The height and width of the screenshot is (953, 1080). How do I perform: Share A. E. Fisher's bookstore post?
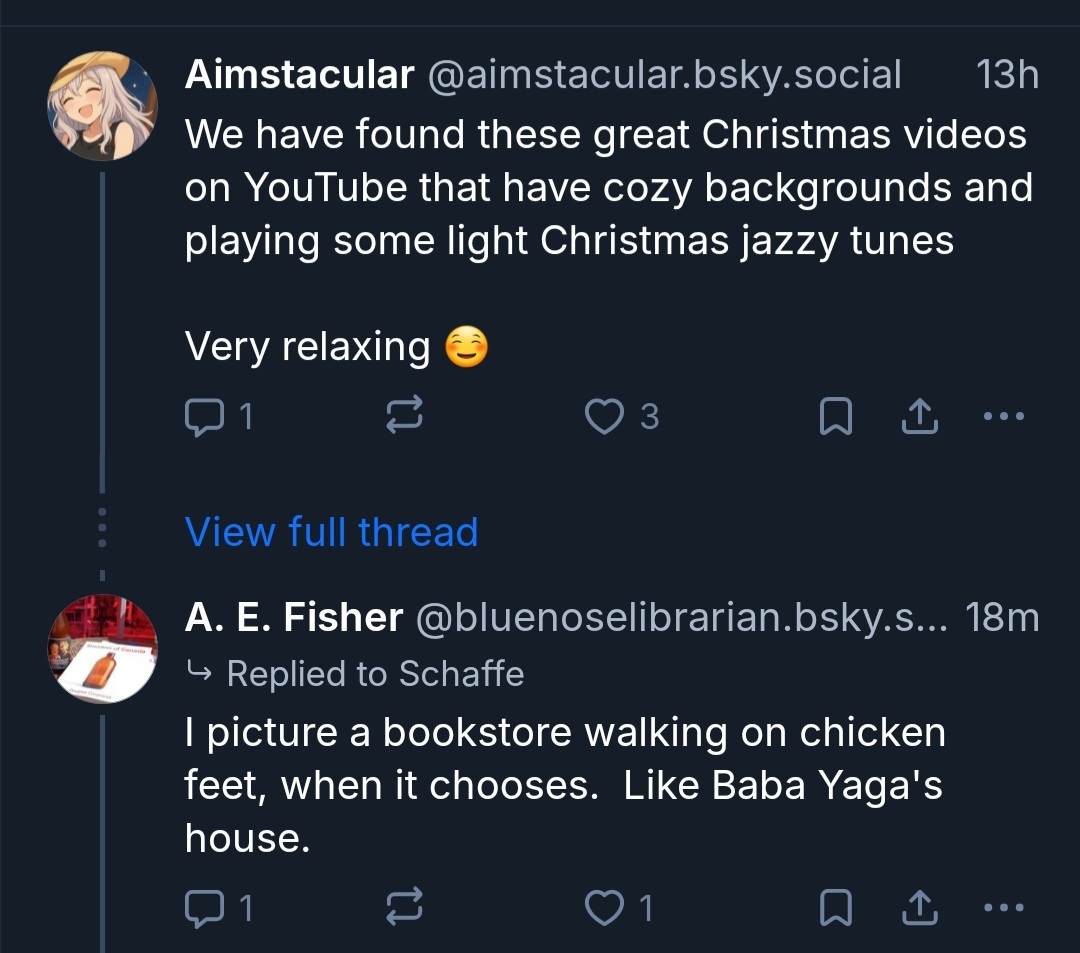click(920, 908)
